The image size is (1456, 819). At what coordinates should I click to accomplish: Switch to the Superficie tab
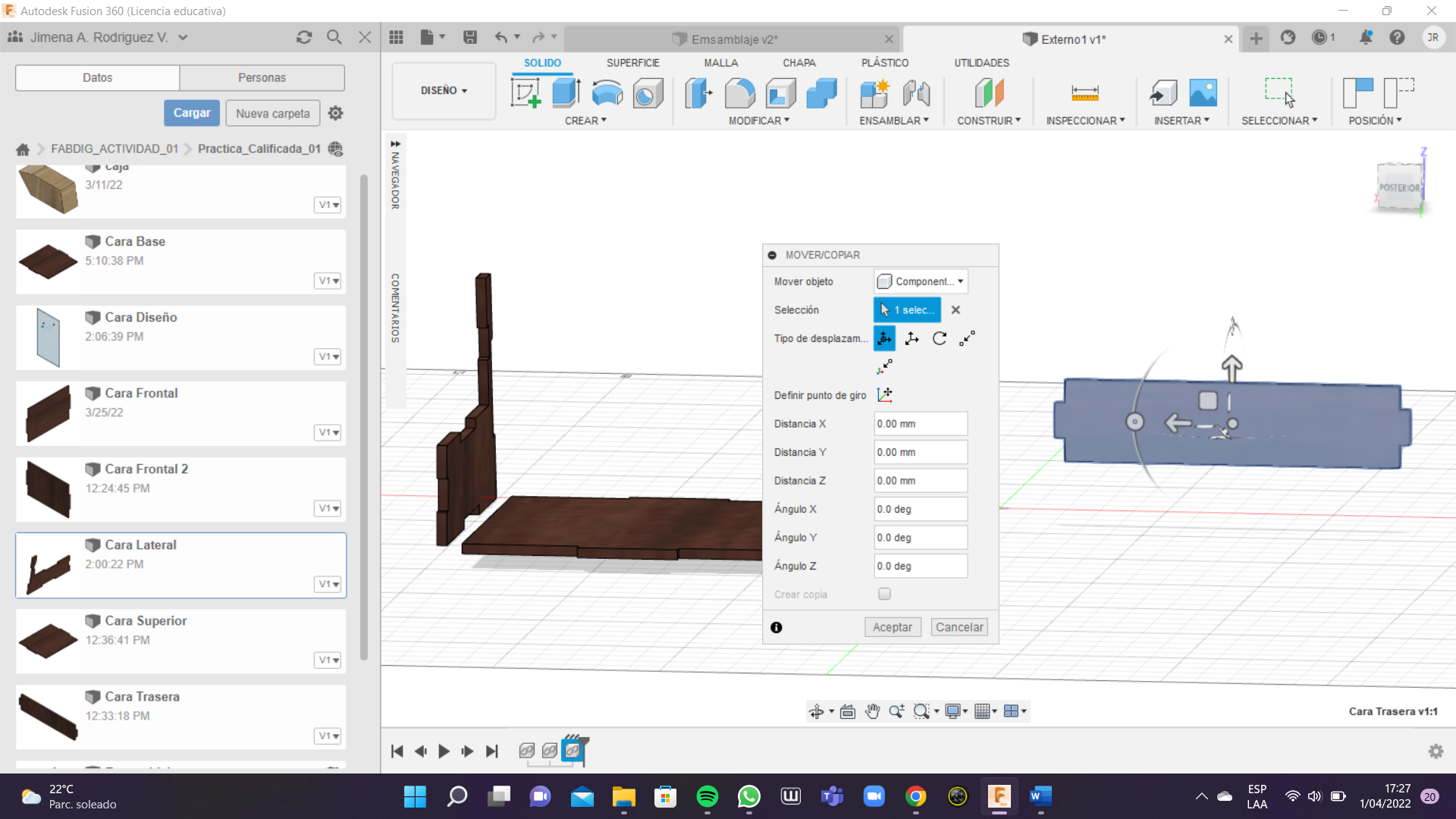point(632,63)
